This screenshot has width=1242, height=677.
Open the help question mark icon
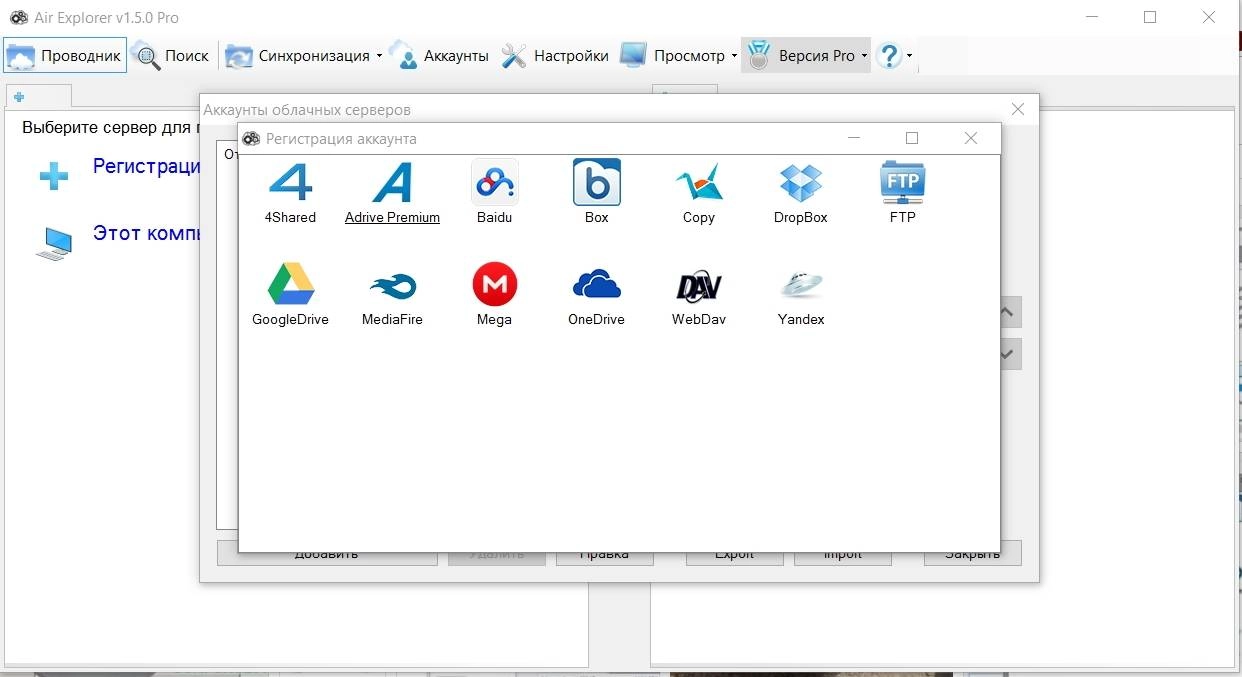point(889,56)
